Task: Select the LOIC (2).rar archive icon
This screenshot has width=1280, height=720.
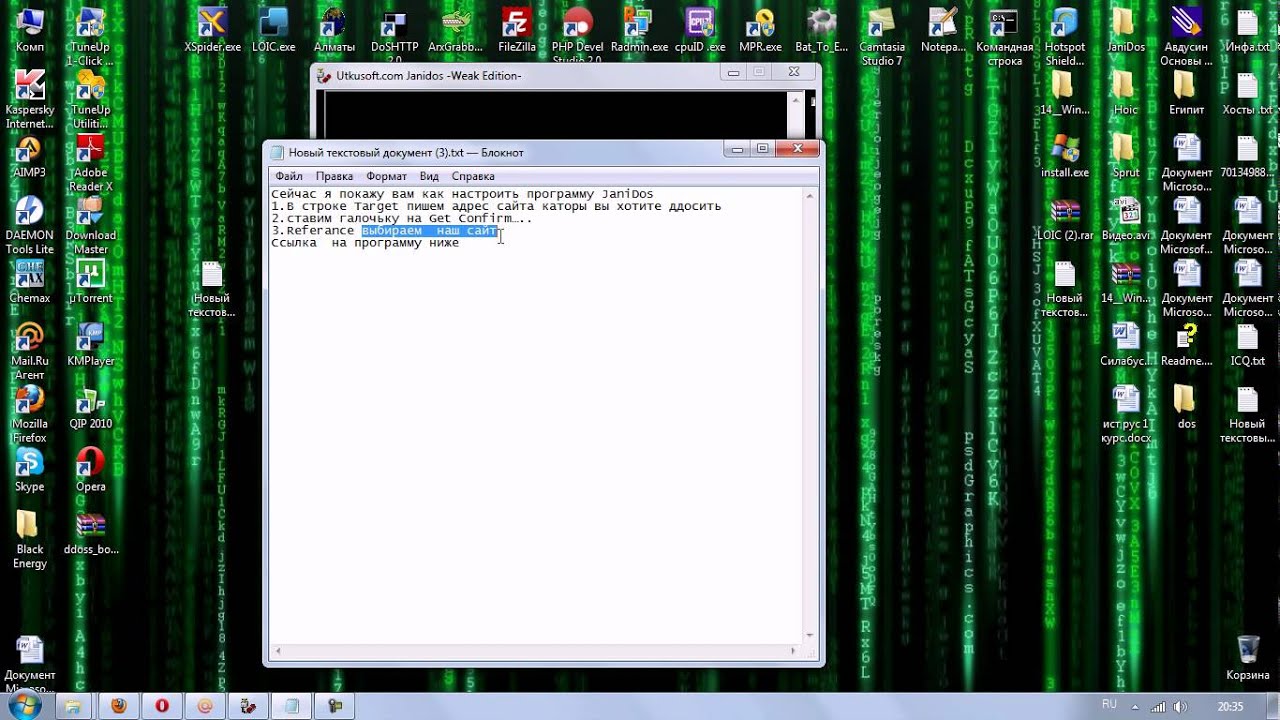Action: [x=1065, y=219]
